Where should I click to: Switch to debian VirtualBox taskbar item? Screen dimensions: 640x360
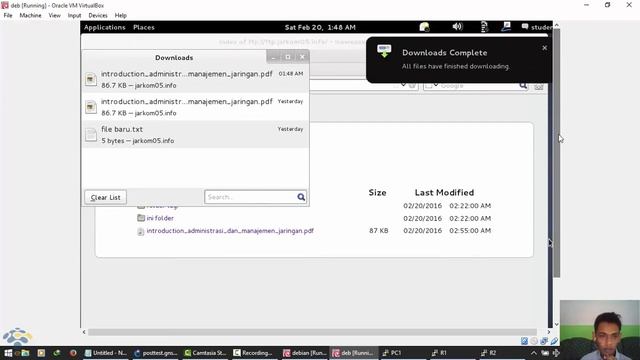[304, 353]
